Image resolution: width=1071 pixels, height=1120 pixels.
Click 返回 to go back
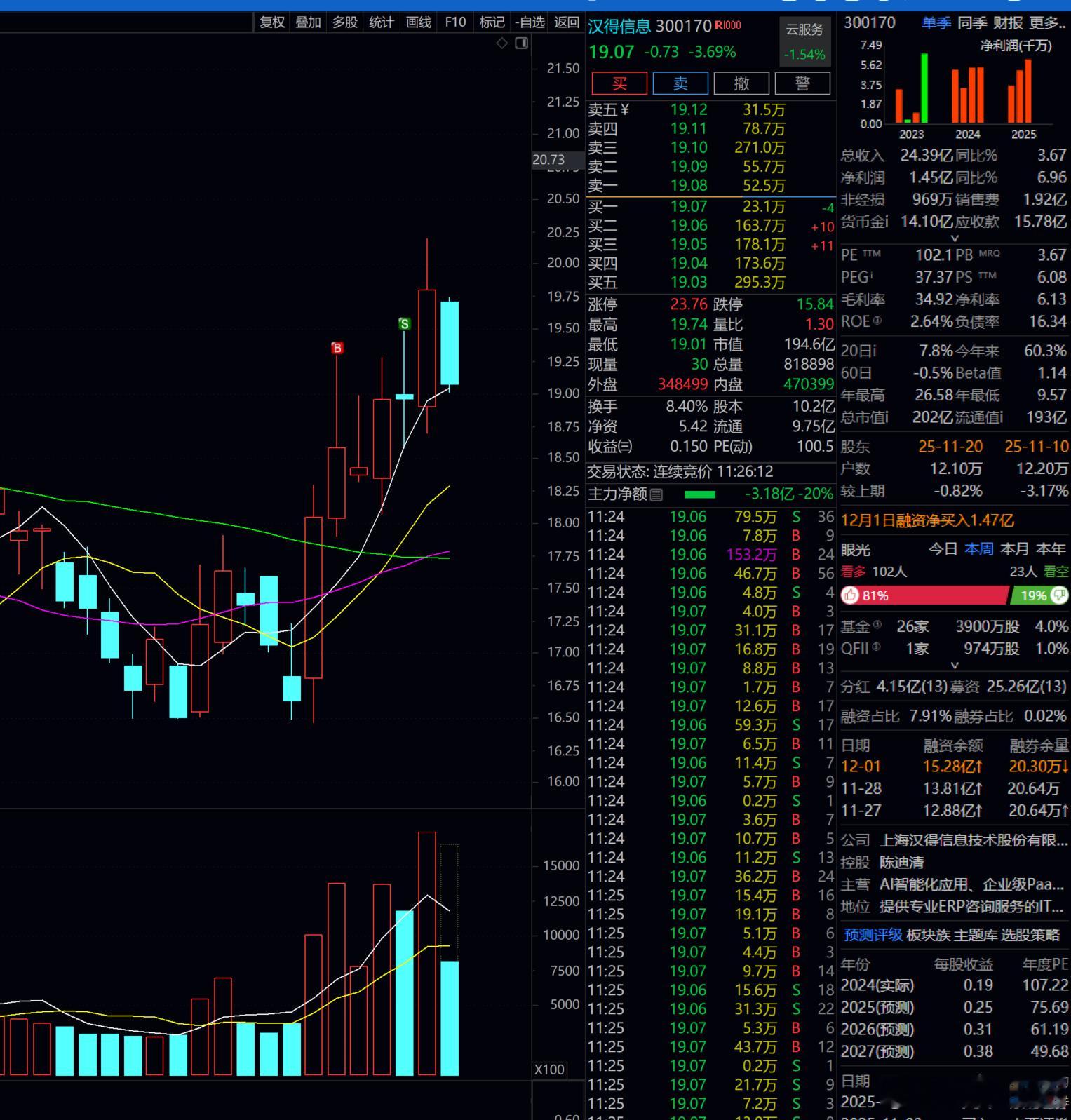pyautogui.click(x=567, y=22)
